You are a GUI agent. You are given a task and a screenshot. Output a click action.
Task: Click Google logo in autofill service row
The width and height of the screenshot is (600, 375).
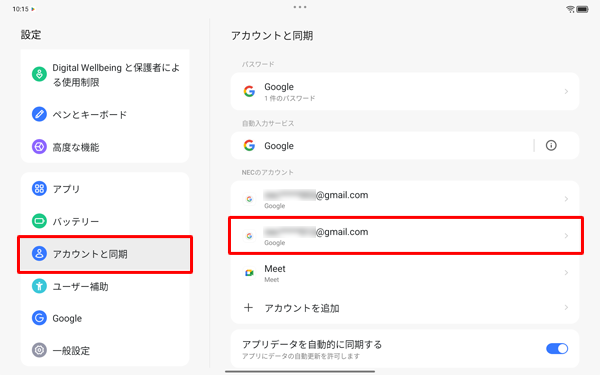pos(249,145)
